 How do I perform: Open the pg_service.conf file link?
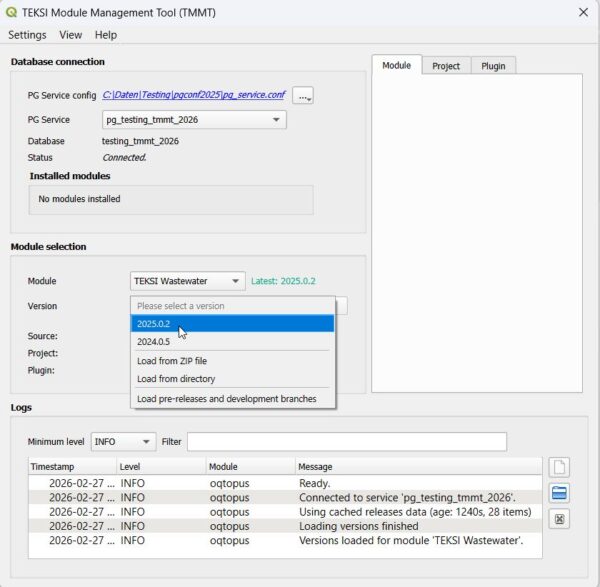coord(193,95)
